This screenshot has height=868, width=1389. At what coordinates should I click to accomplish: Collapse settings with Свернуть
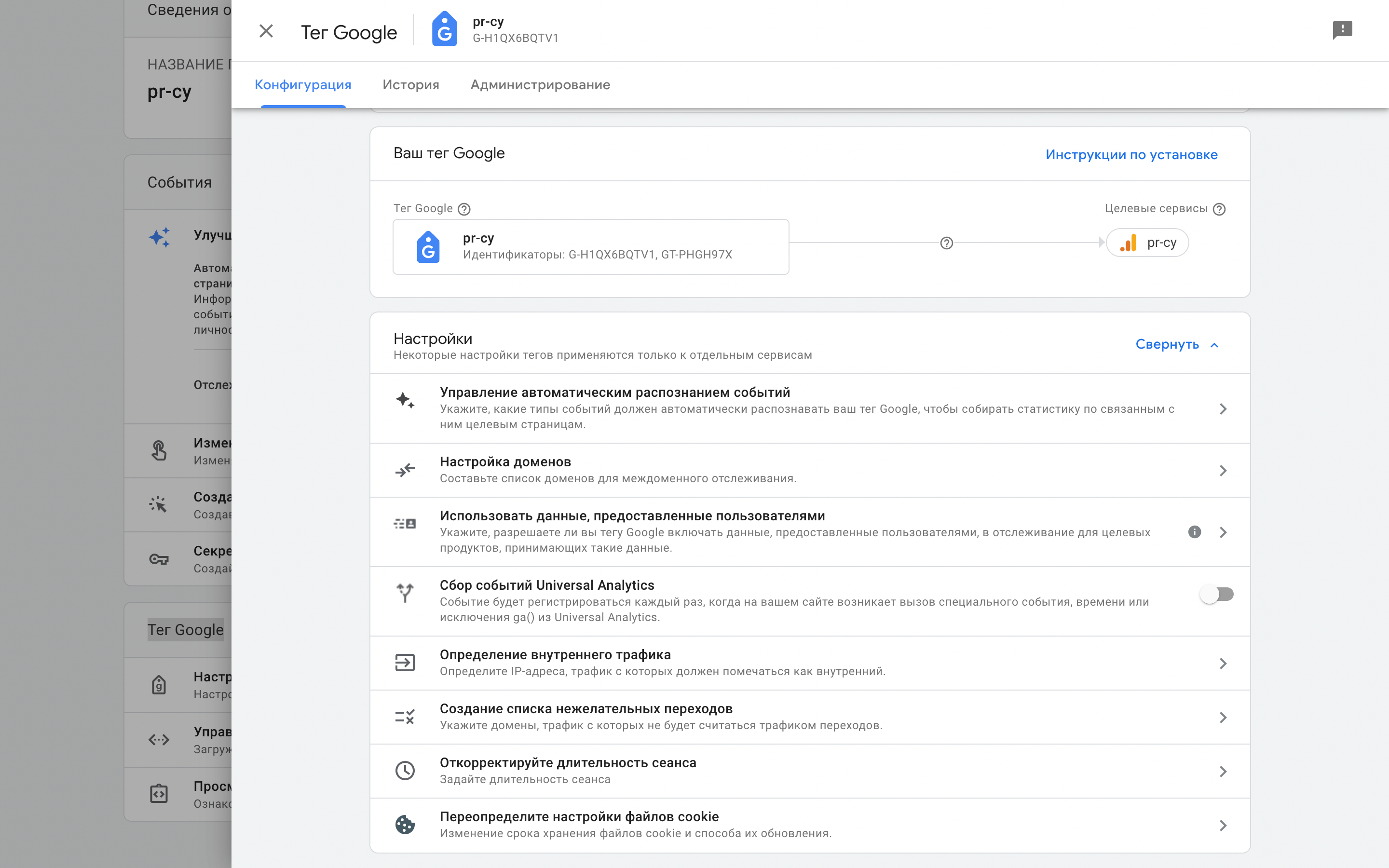coord(1167,344)
